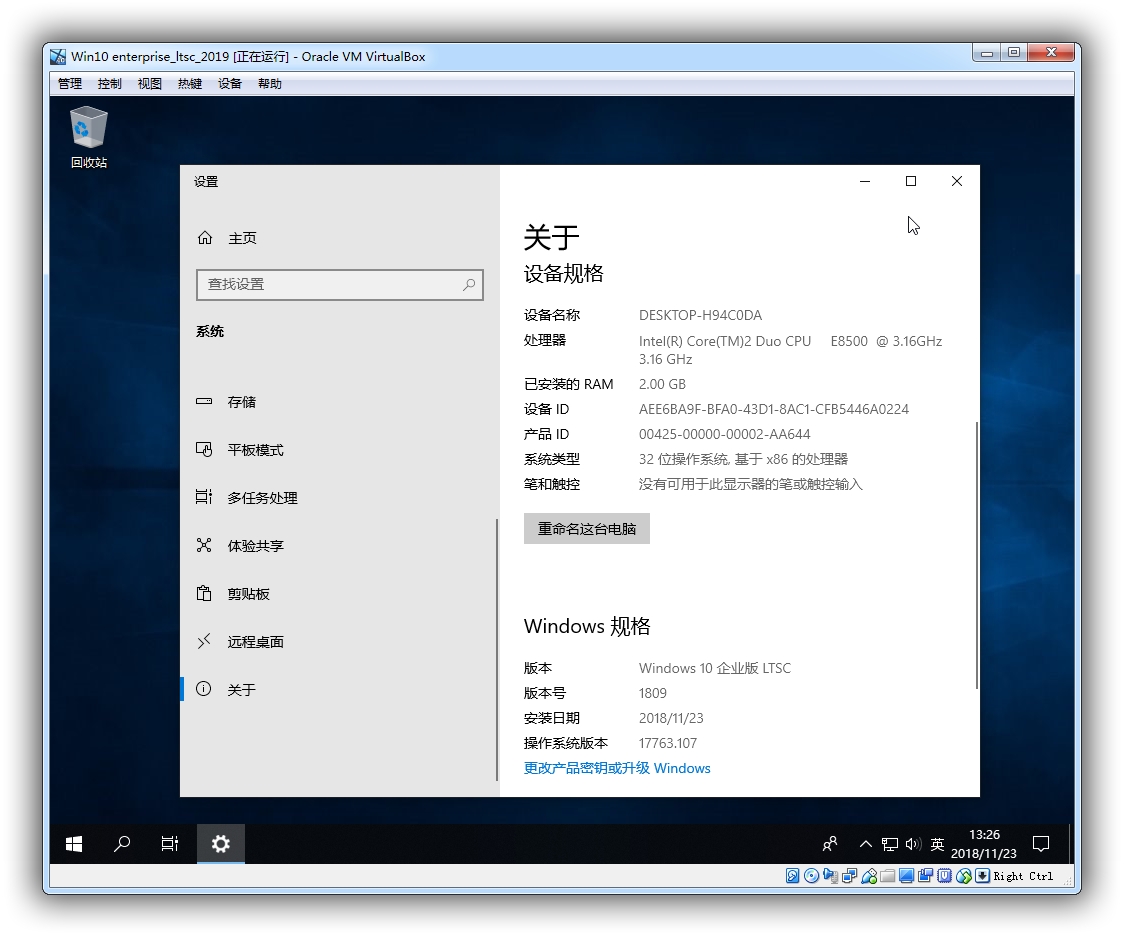Open the 视图 menu in VirtualBox

click(x=150, y=84)
